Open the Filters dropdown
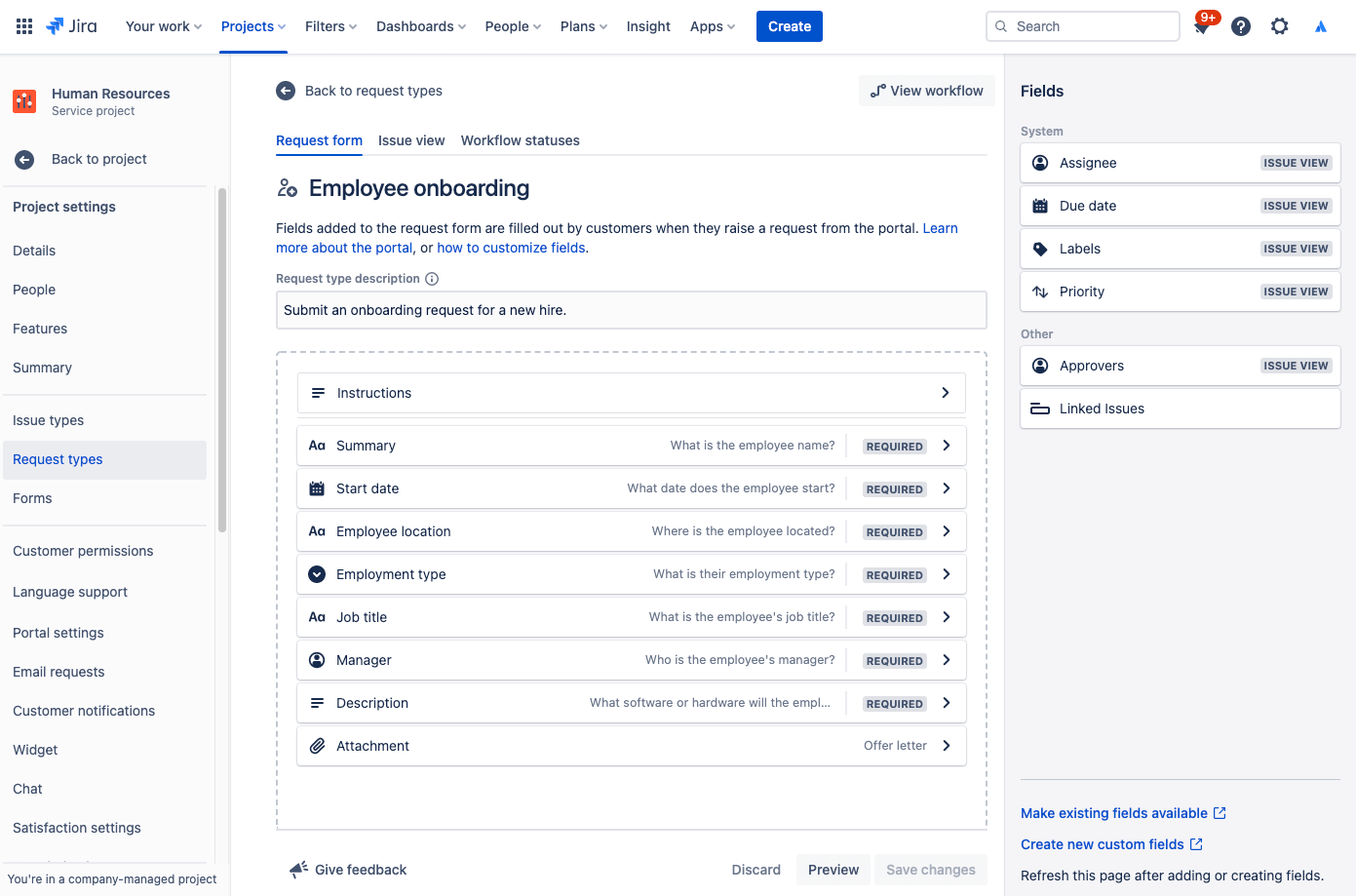This screenshot has width=1356, height=896. pyautogui.click(x=330, y=26)
